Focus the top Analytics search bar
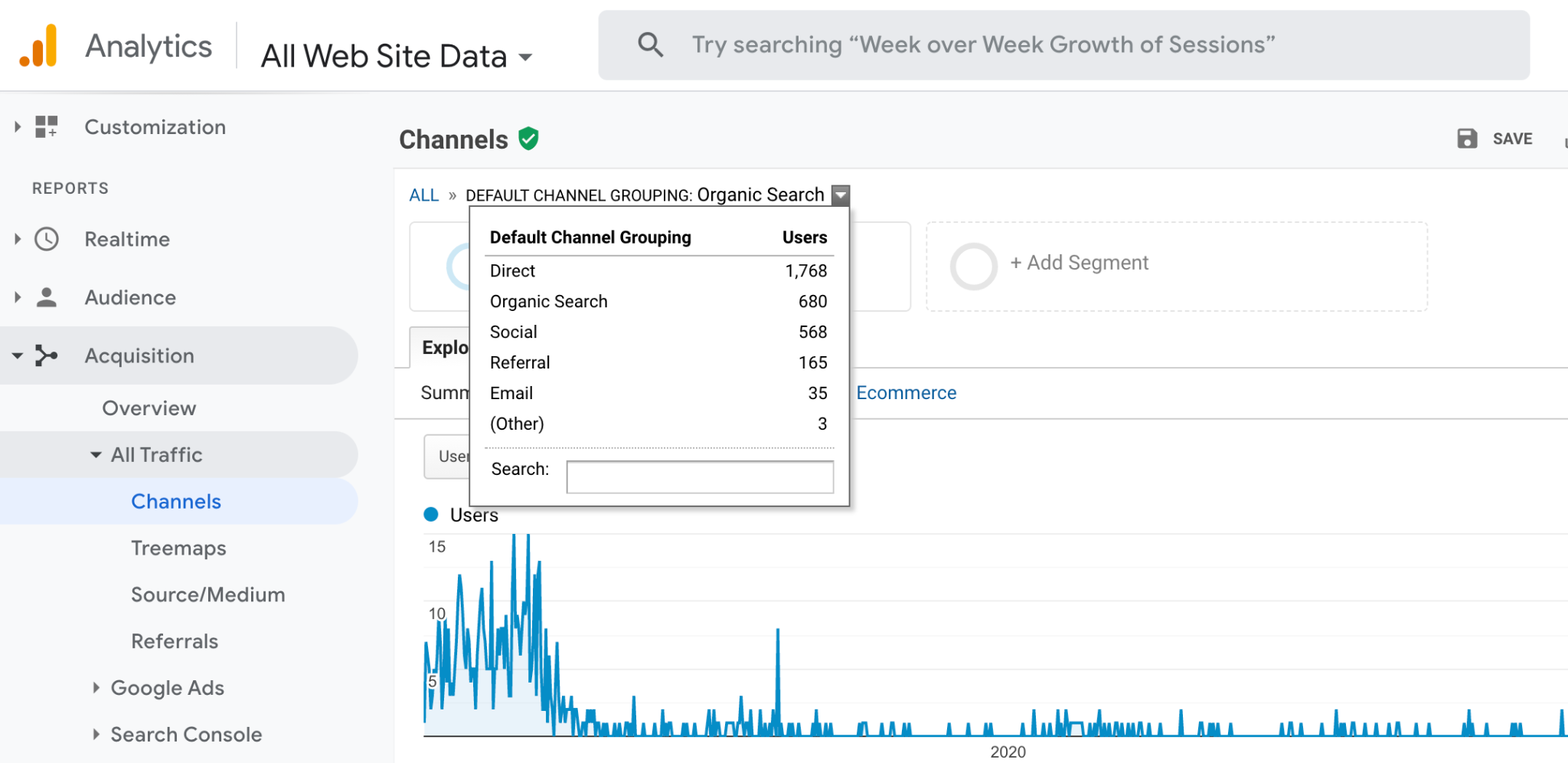The width and height of the screenshot is (1568, 763). (x=1064, y=45)
